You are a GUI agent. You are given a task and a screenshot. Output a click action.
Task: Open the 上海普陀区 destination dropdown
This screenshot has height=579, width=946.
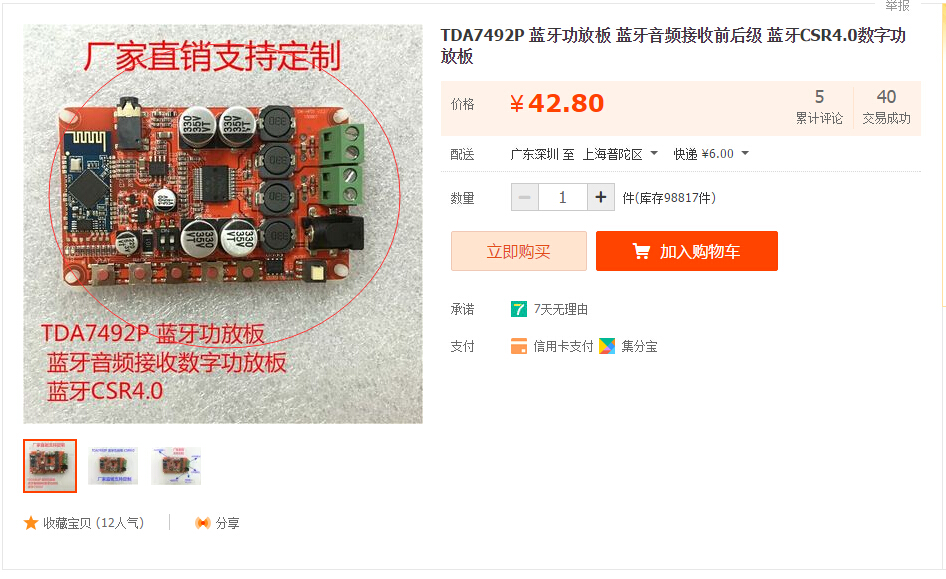click(620, 154)
